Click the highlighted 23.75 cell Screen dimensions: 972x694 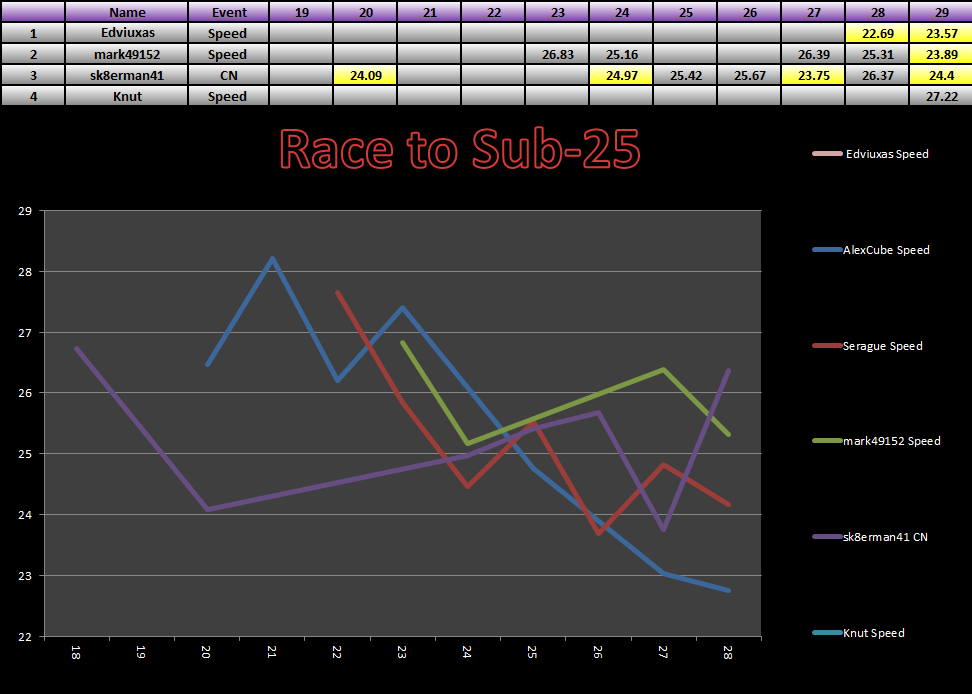coord(813,75)
